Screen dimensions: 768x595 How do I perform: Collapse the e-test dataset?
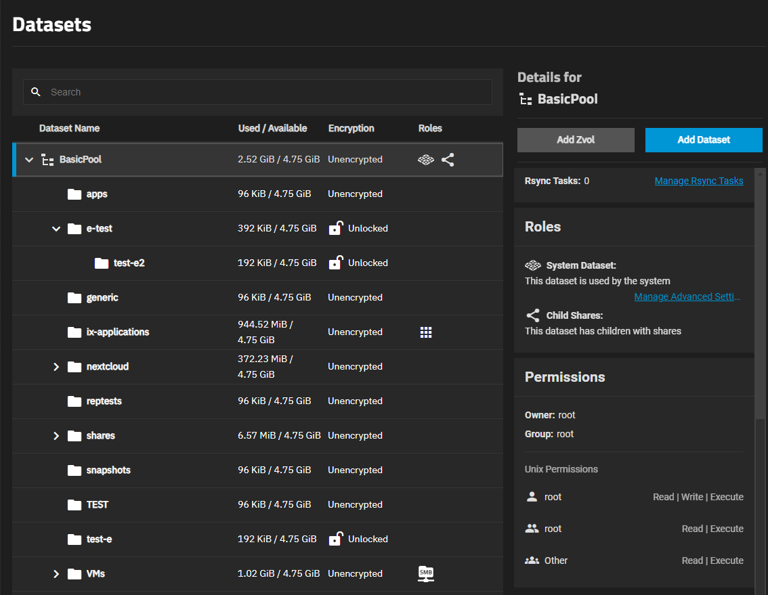click(56, 229)
